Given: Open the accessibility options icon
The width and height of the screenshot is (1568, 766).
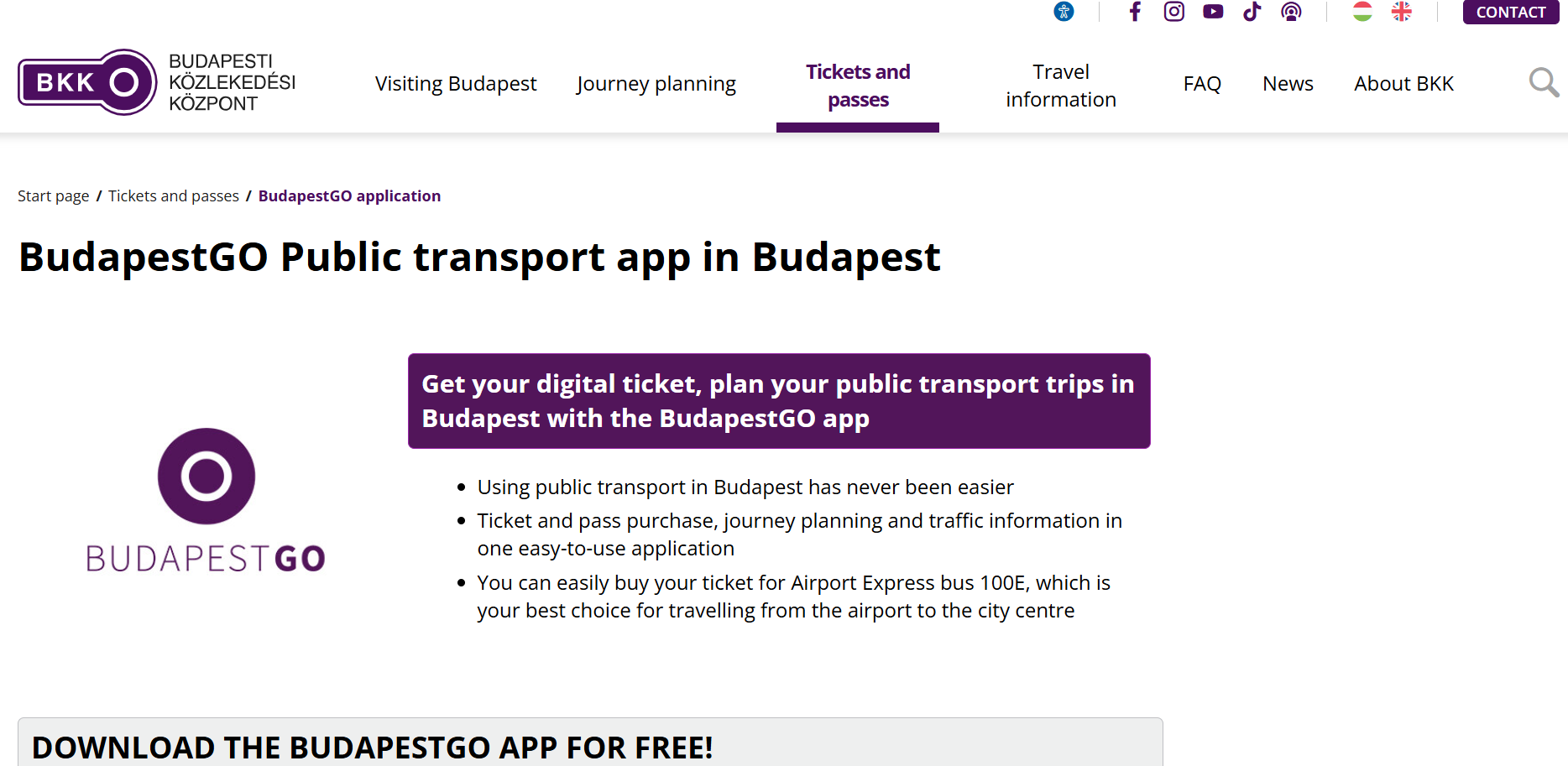Looking at the screenshot, I should tap(1064, 12).
